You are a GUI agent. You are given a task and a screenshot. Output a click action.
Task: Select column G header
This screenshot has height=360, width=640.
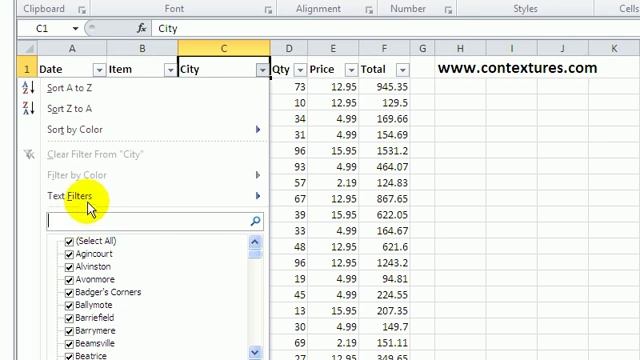click(x=422, y=49)
